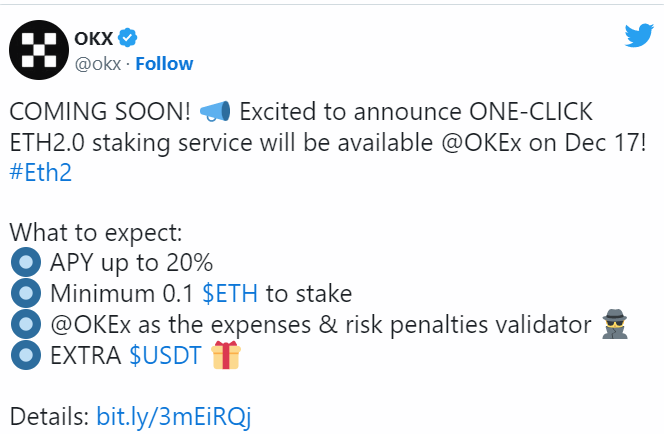
Task: Follow the OKX account
Action: pos(164,64)
